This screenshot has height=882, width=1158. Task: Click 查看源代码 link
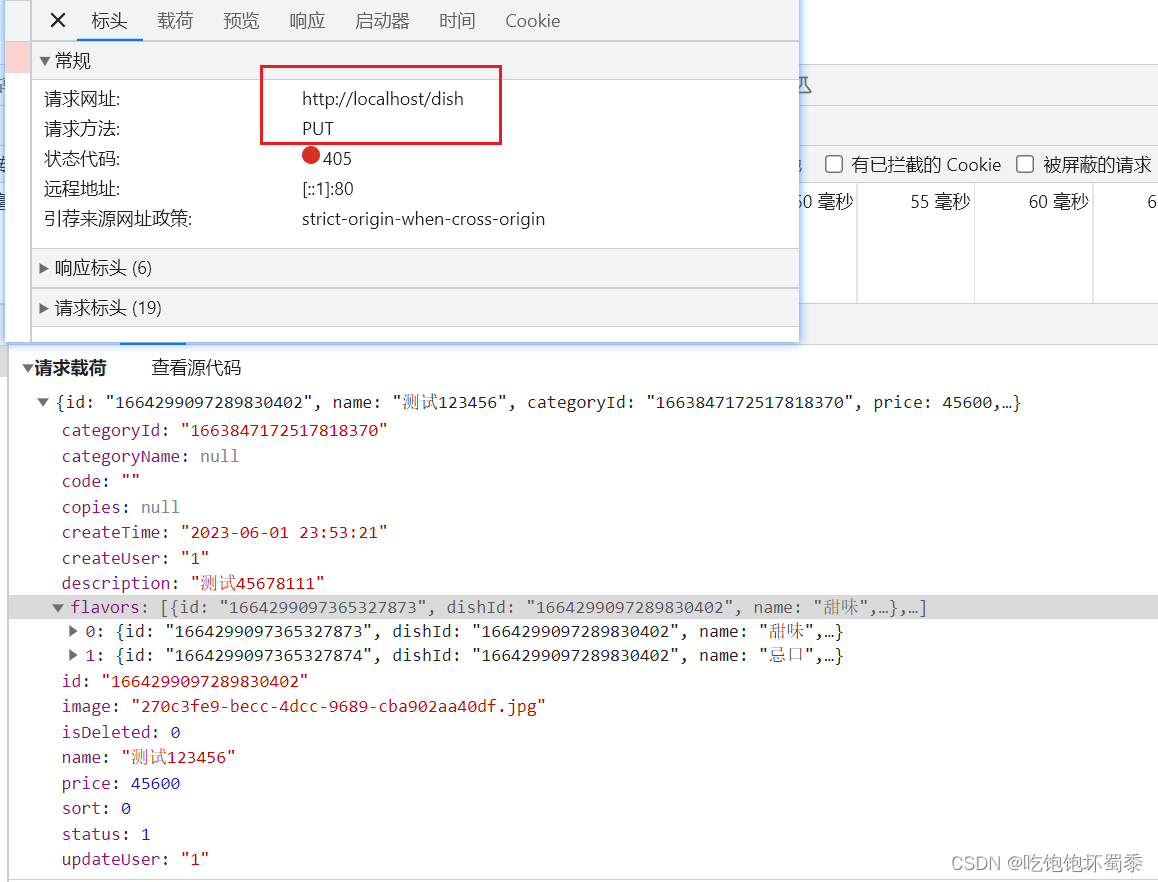(196, 368)
